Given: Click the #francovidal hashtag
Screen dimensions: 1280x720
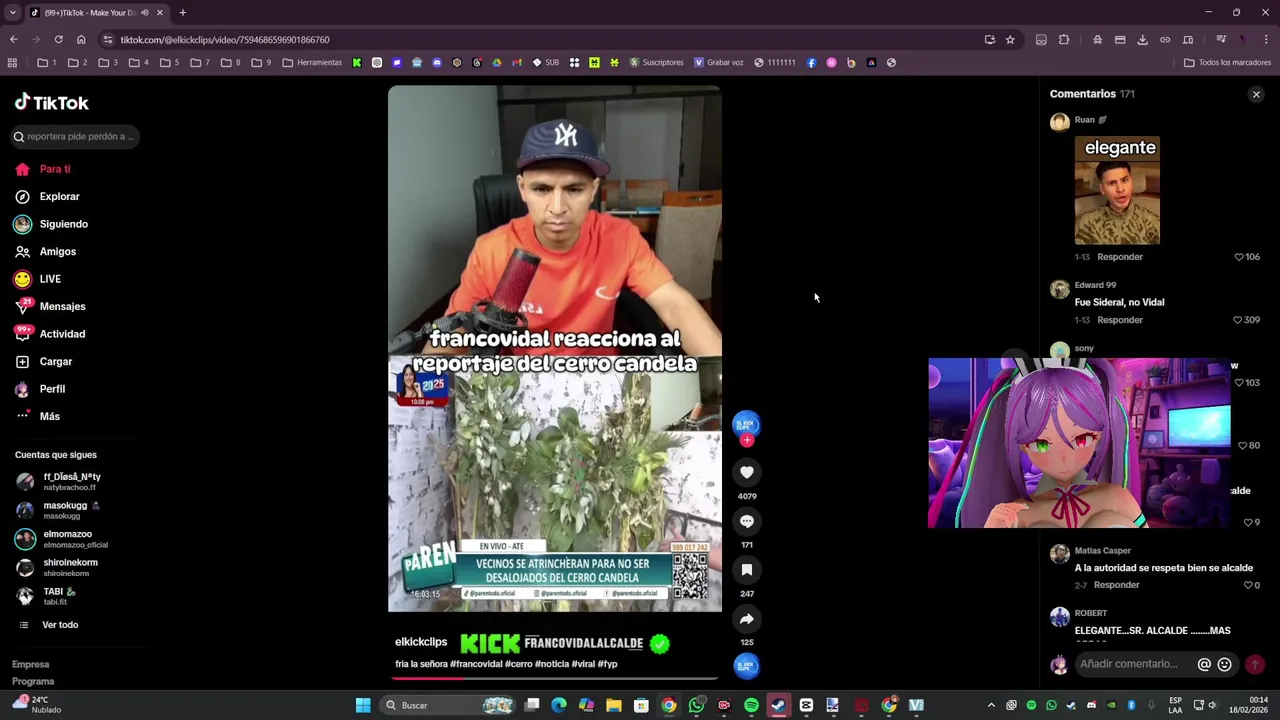Looking at the screenshot, I should [x=476, y=664].
